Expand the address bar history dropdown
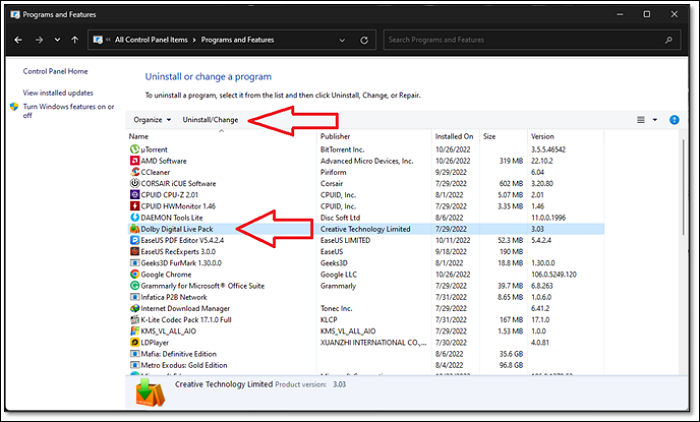 (342, 40)
